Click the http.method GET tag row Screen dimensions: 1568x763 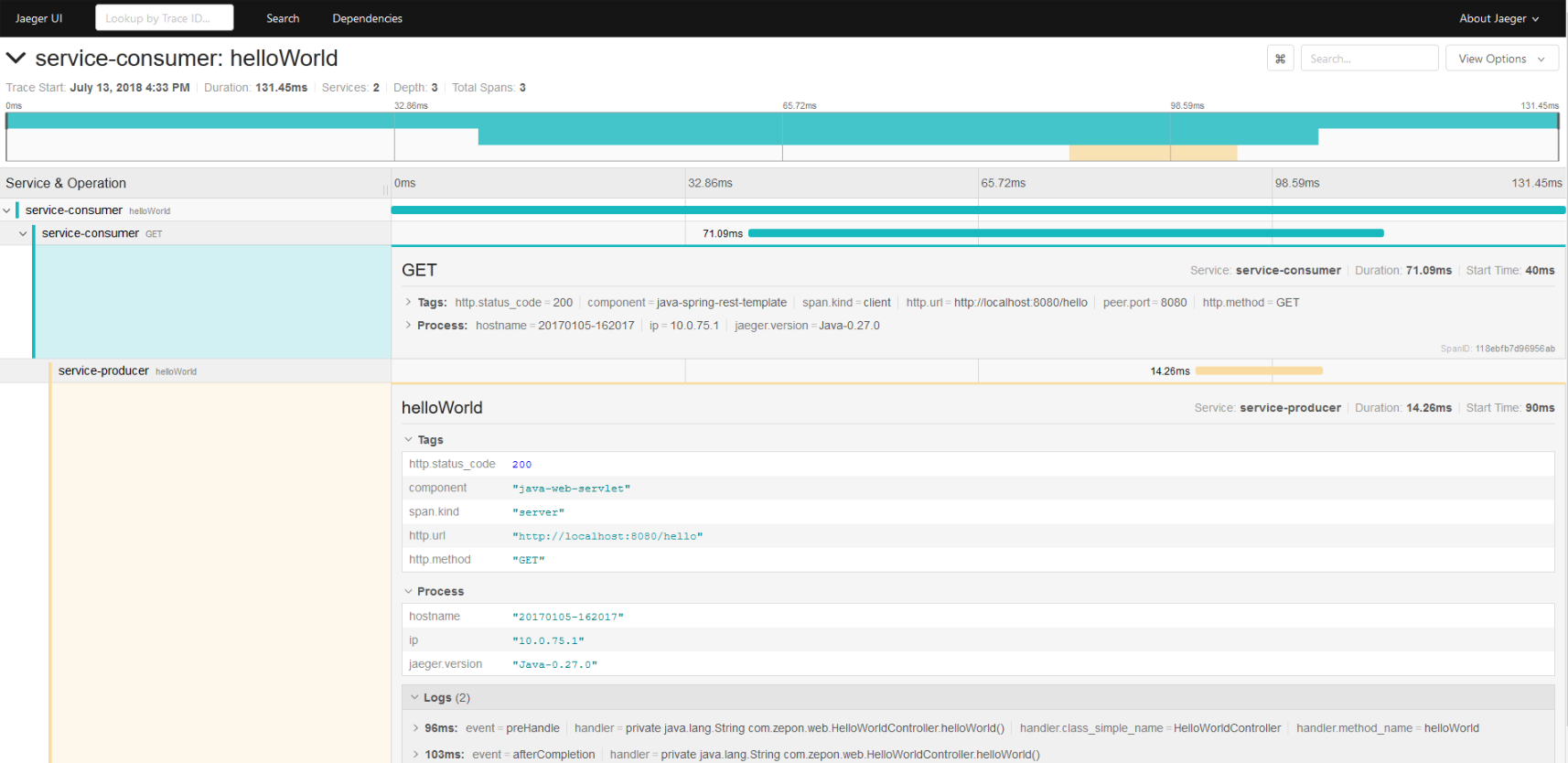978,559
